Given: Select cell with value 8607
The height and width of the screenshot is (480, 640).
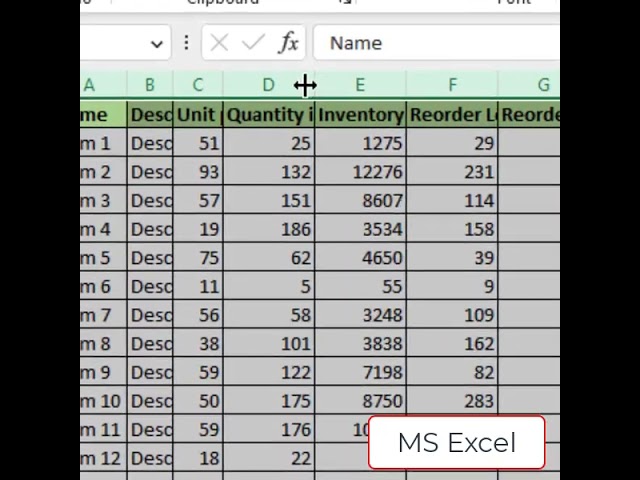Looking at the screenshot, I should 360,200.
